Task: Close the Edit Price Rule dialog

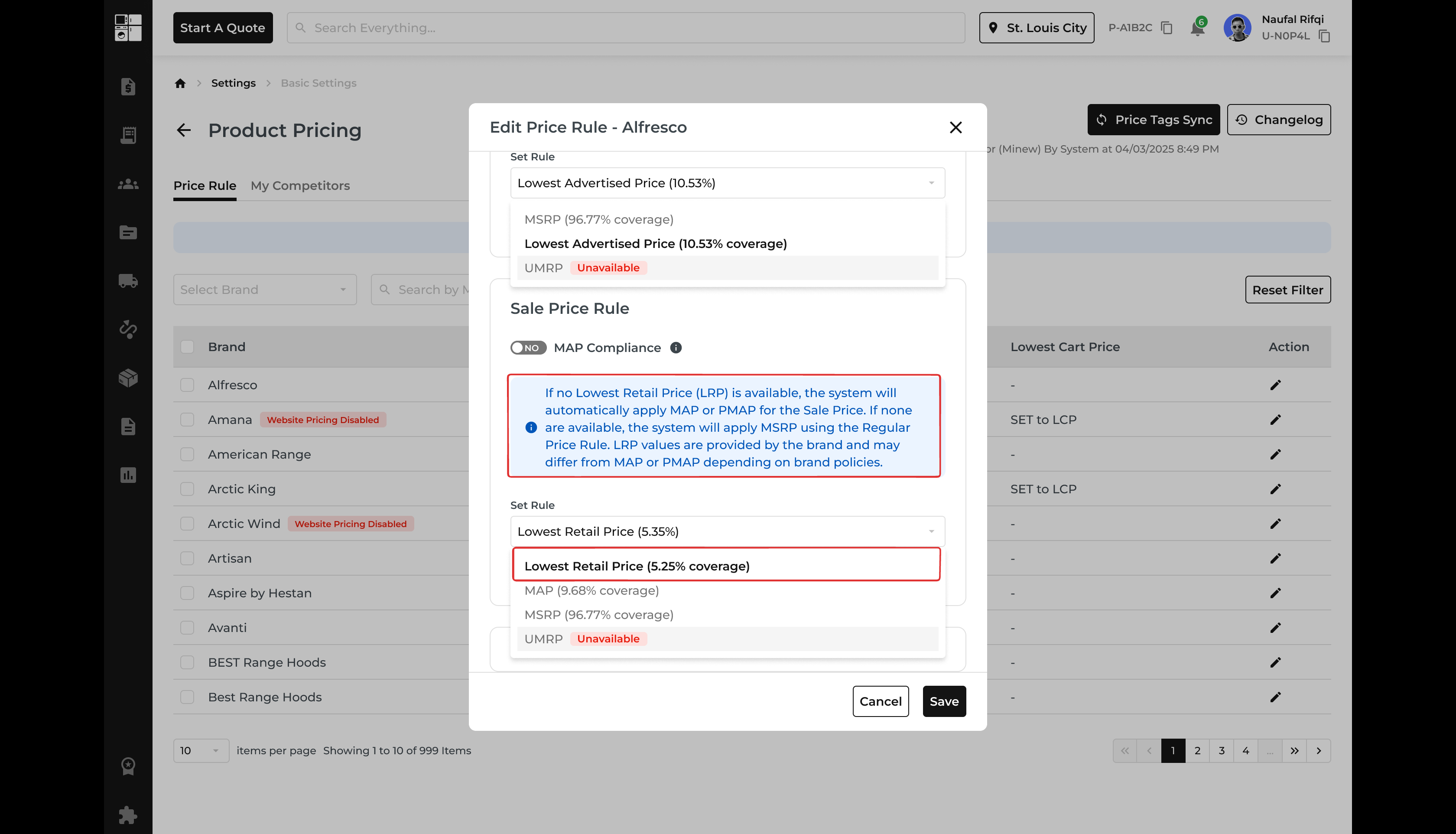Action: coord(955,127)
